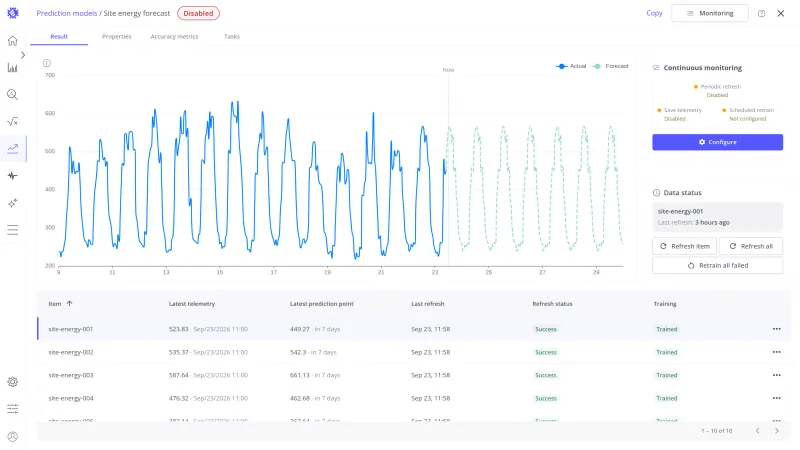Open more options for site-energy-001
800x450 pixels.
[x=777, y=329]
